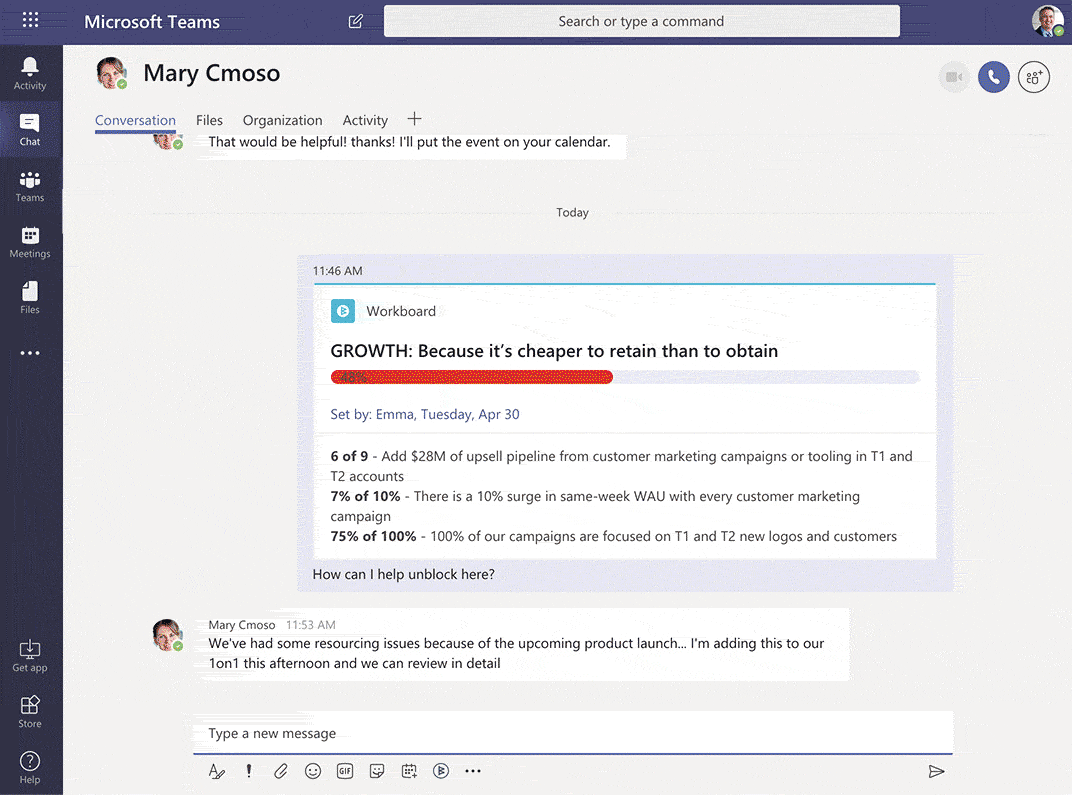Click the 11:53 AM timestamp
The width and height of the screenshot is (1072, 795).
tap(310, 625)
